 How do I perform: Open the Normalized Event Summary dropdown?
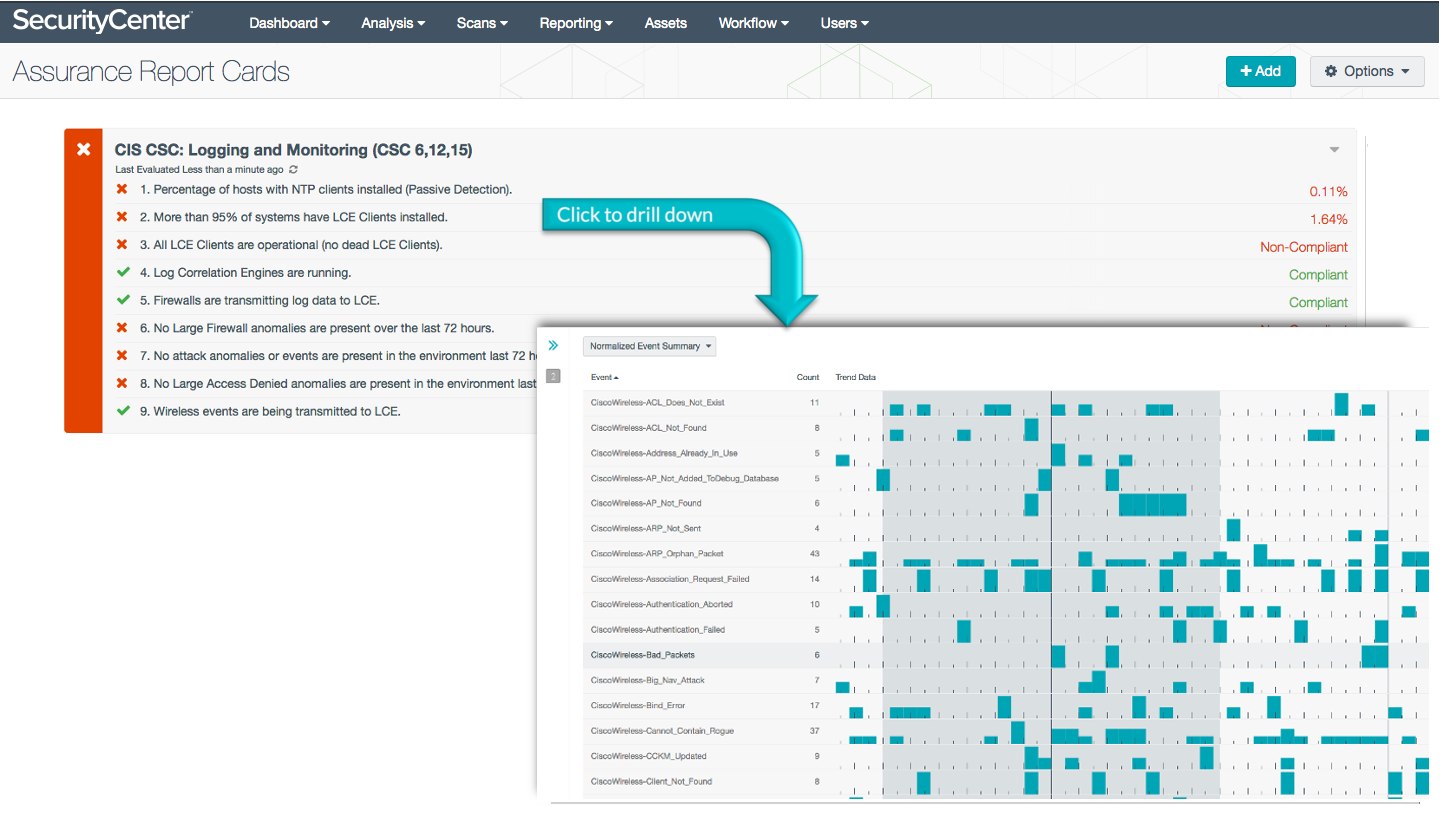650,346
